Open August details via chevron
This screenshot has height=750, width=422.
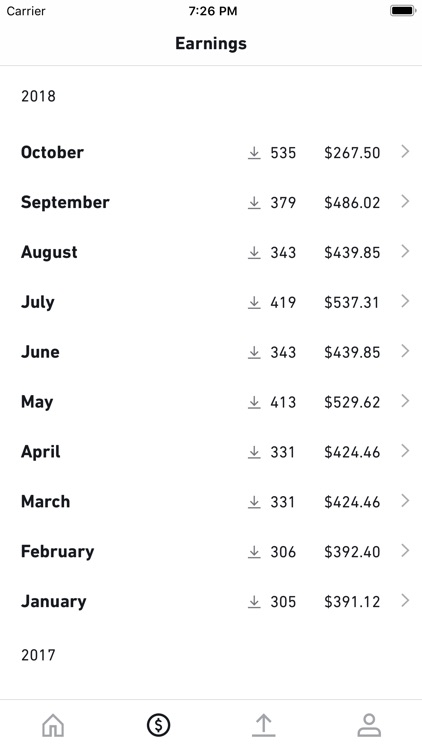tap(405, 251)
